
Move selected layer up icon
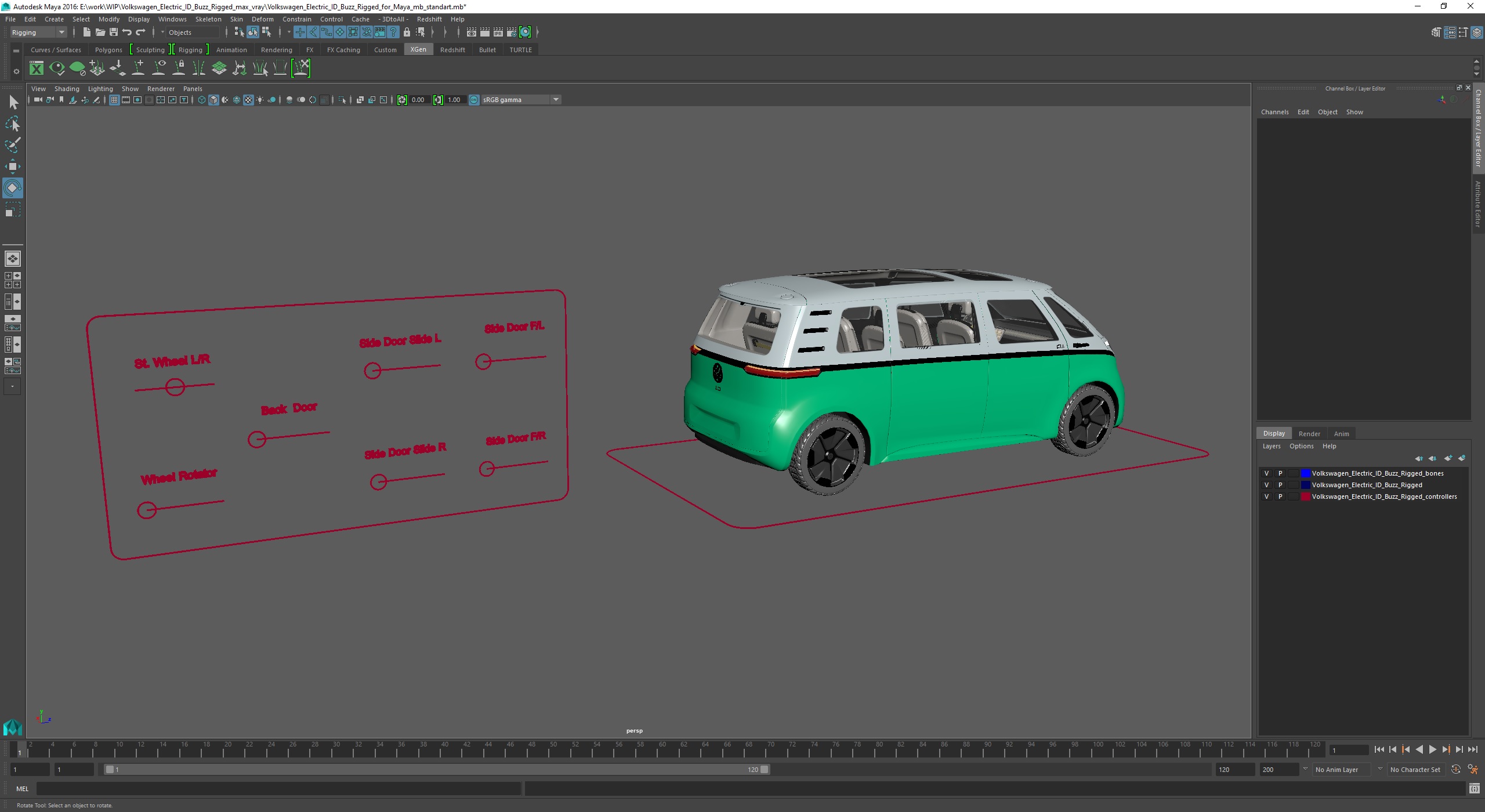(1419, 458)
